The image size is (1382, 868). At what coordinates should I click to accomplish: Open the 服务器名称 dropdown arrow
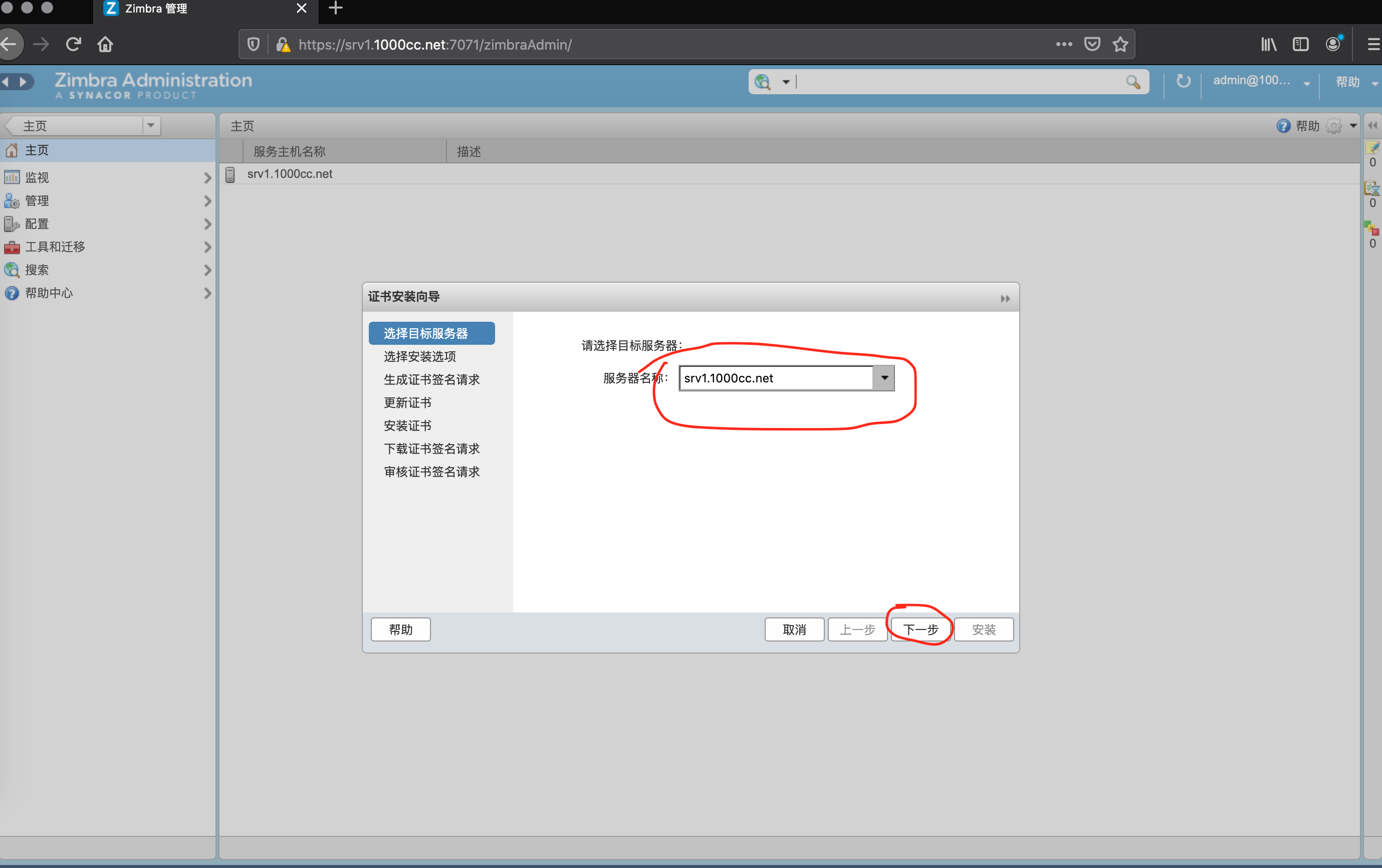click(884, 378)
